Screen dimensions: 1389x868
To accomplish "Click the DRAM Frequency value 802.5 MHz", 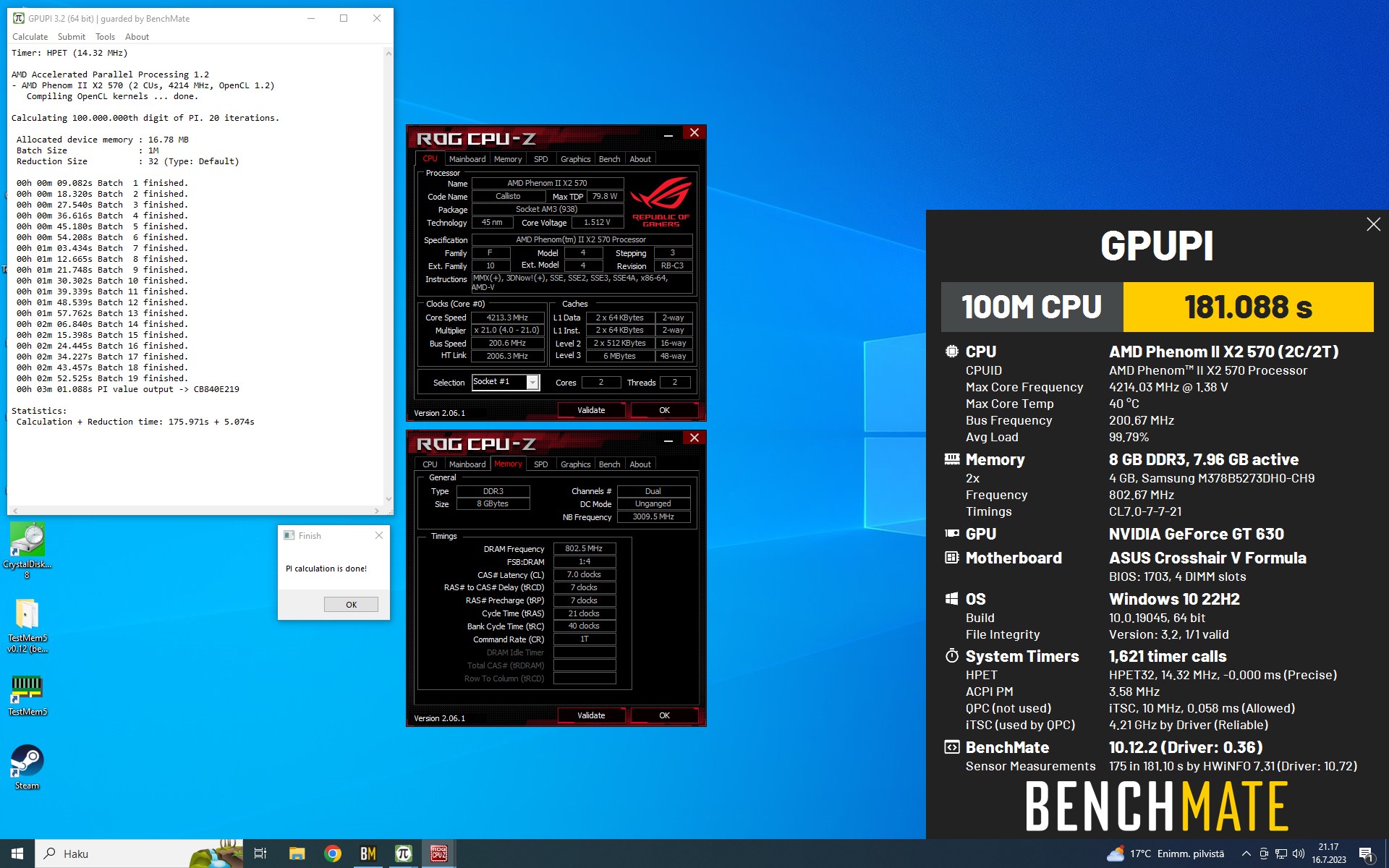I will tap(584, 548).
